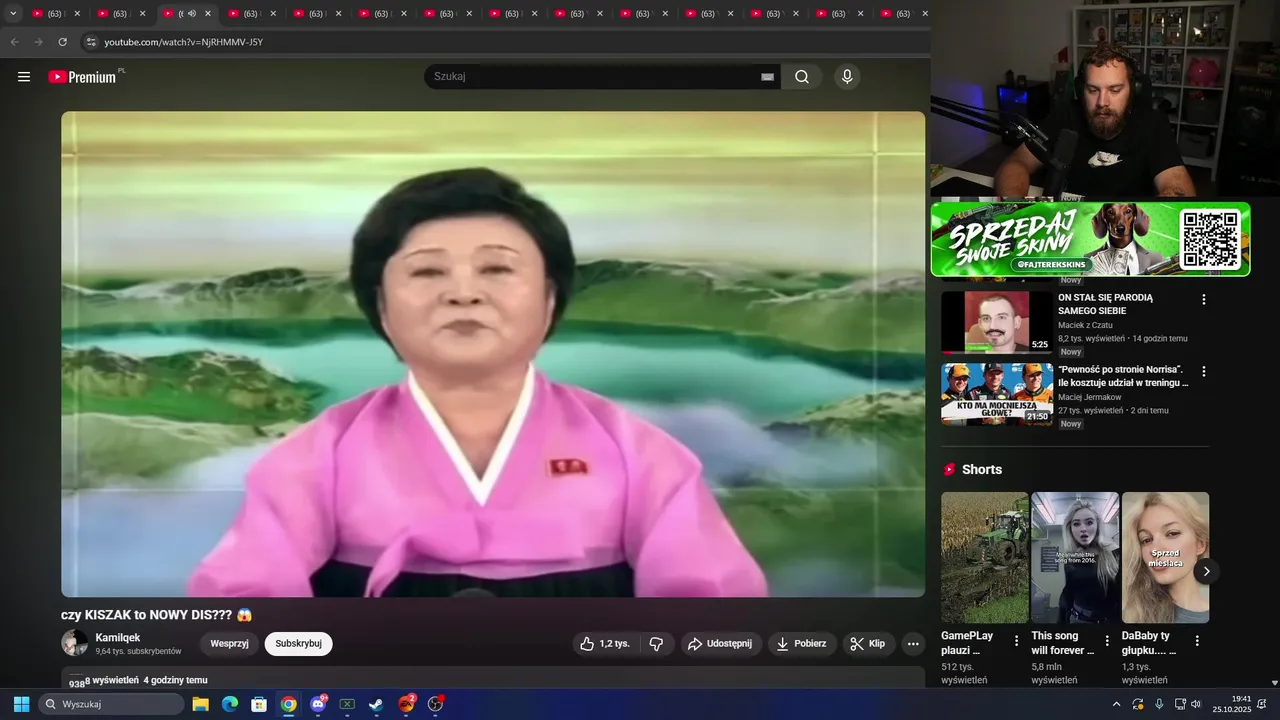Viewport: 1280px width, 720px height.
Task: Subscribe to Kamilqek with Subskrybuj
Action: pyautogui.click(x=298, y=644)
